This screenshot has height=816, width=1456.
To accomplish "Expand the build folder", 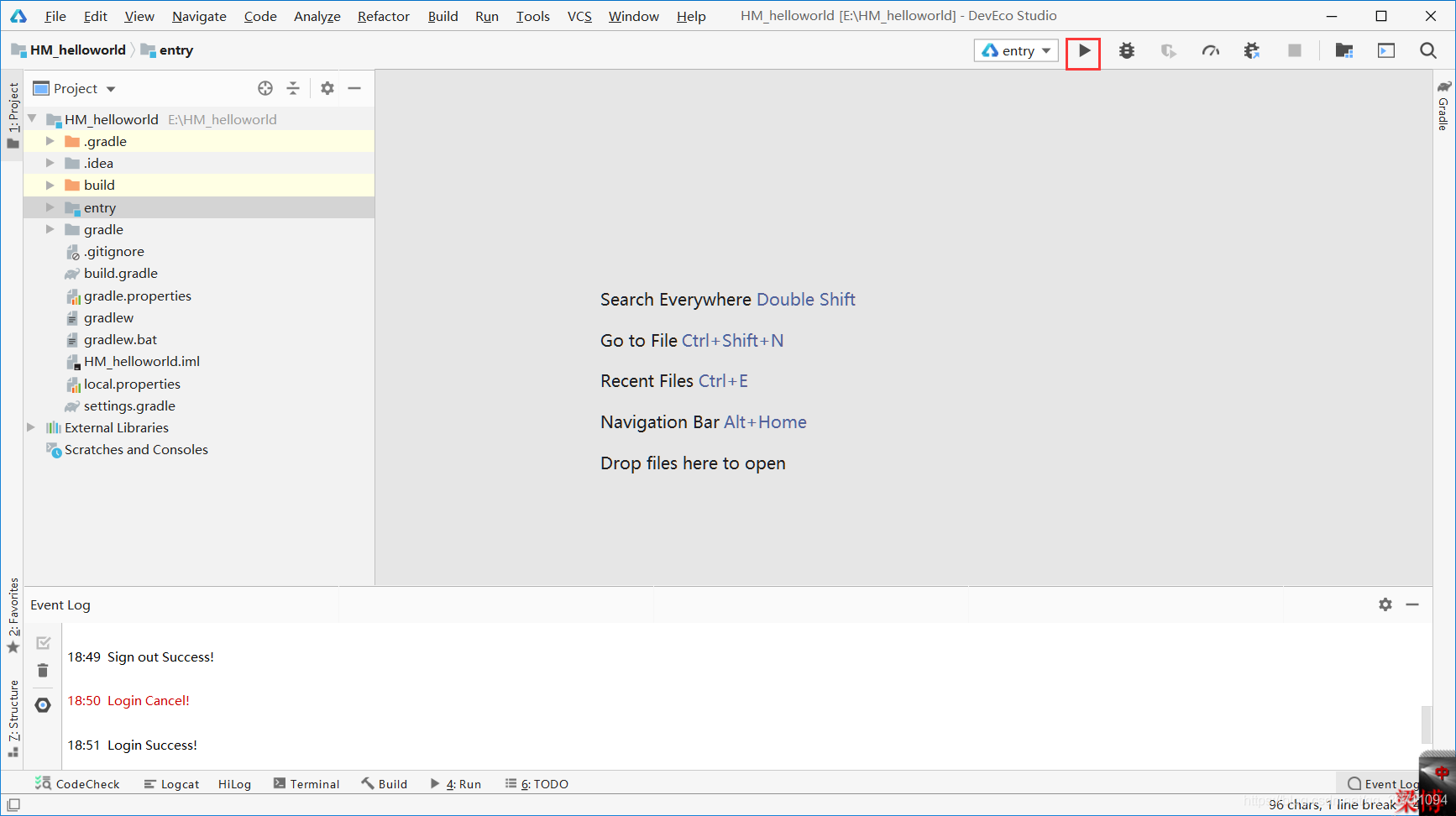I will 50,185.
